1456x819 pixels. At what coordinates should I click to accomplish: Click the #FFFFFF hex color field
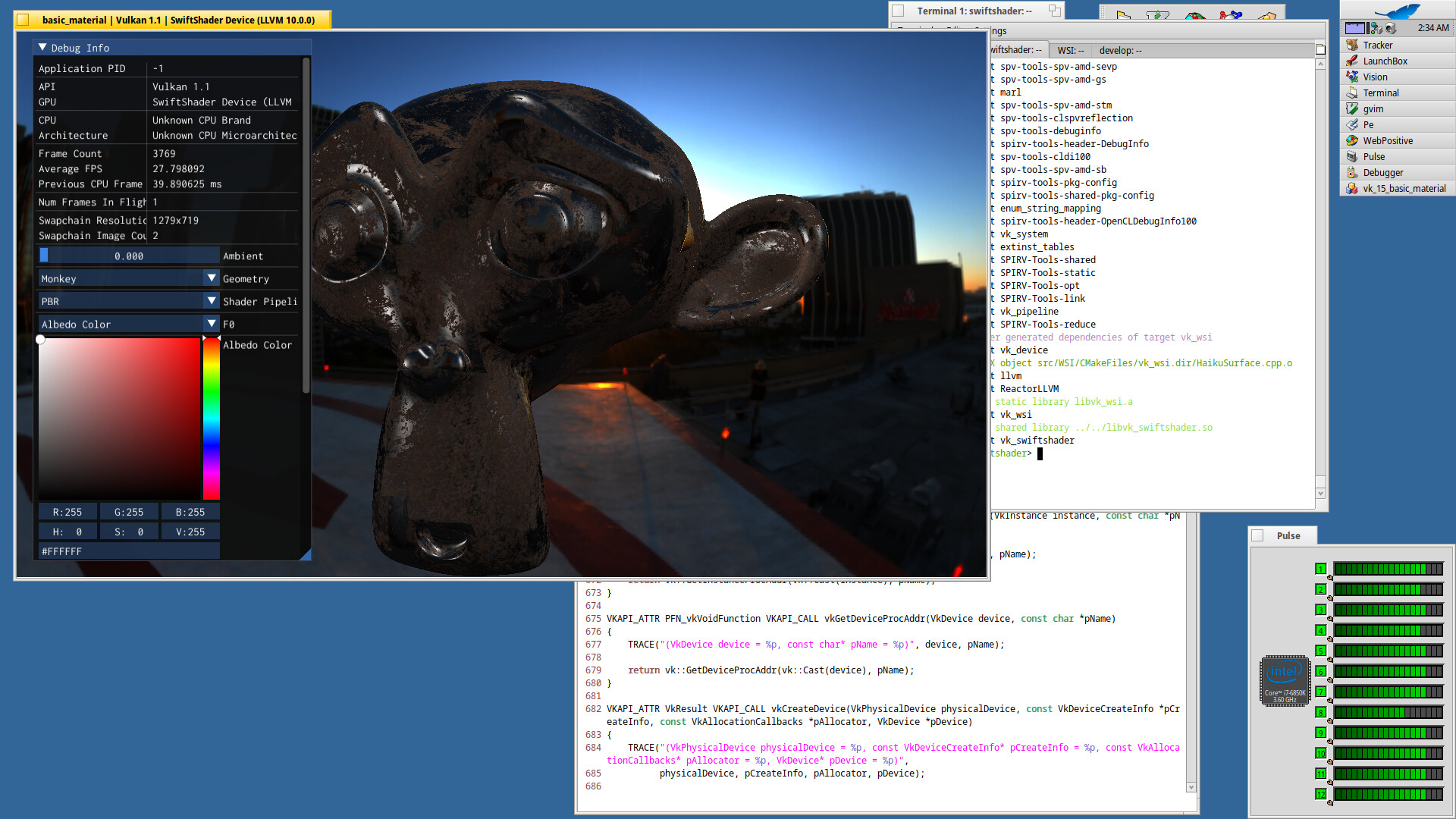tap(129, 551)
